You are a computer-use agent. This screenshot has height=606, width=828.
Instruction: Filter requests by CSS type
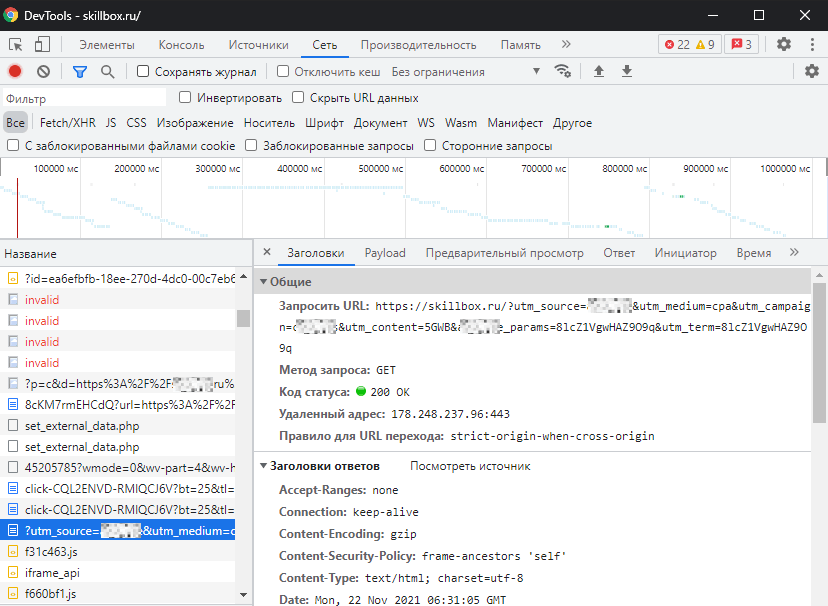point(136,123)
